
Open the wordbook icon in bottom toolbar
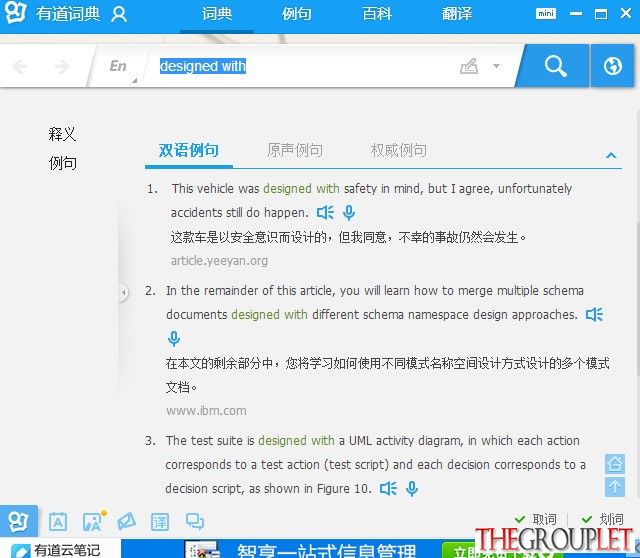58,522
